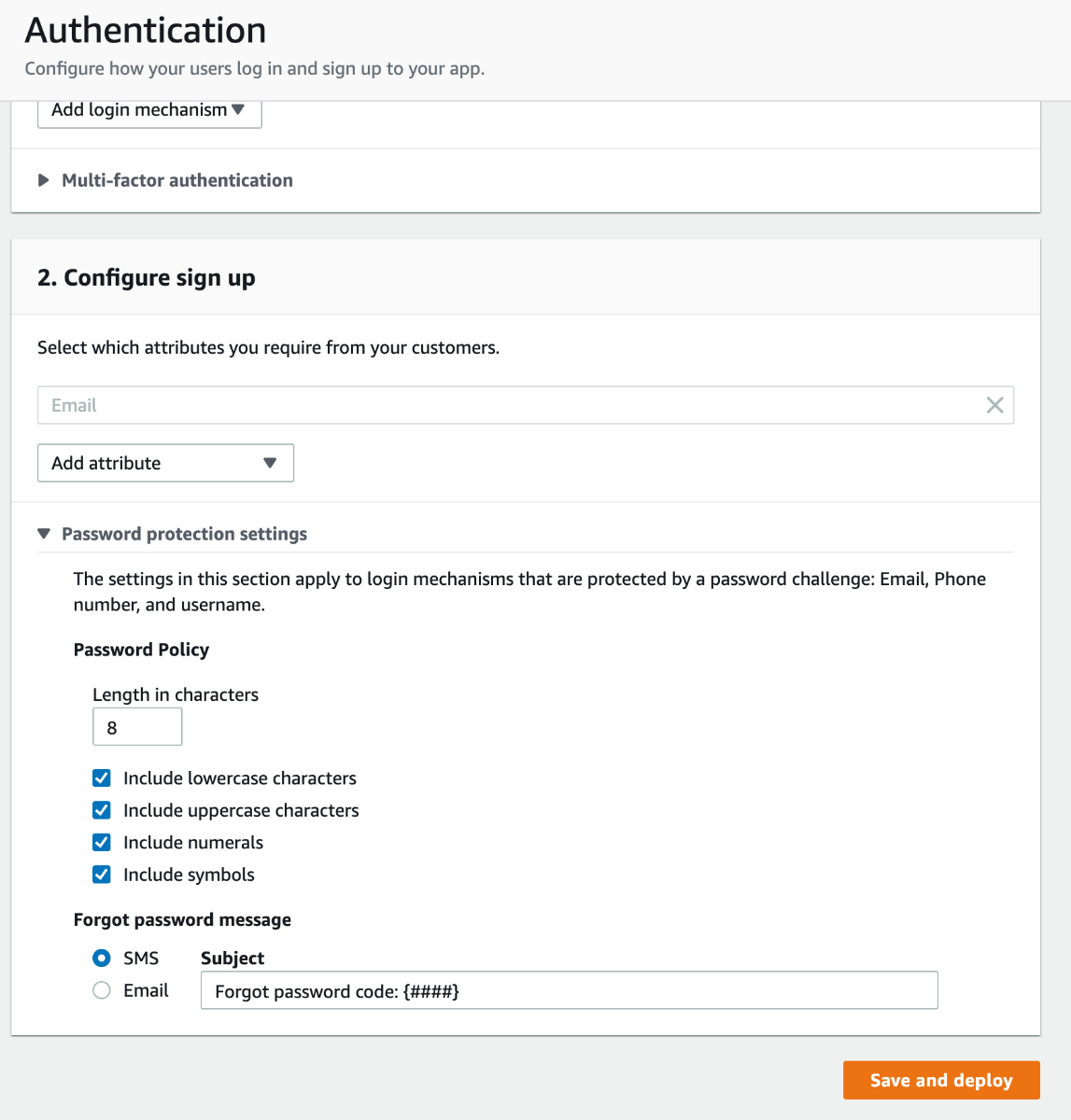
Task: Choose Email for forgot password message
Action: 102,990
